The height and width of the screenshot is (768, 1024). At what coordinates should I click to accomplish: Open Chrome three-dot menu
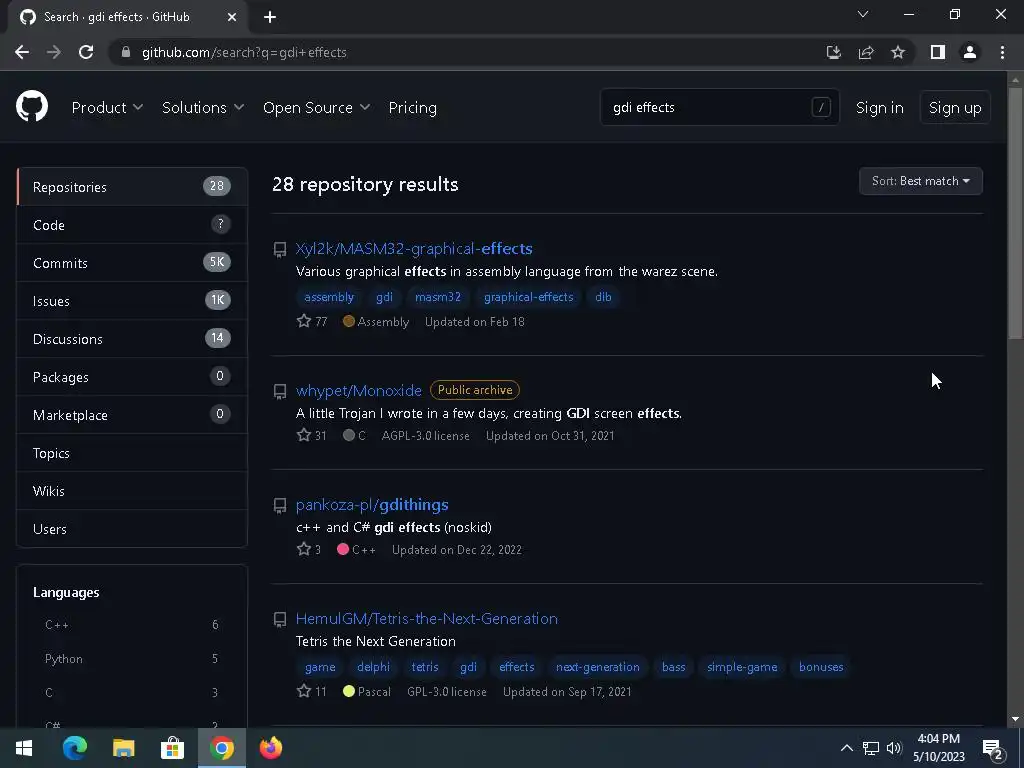[1002, 52]
